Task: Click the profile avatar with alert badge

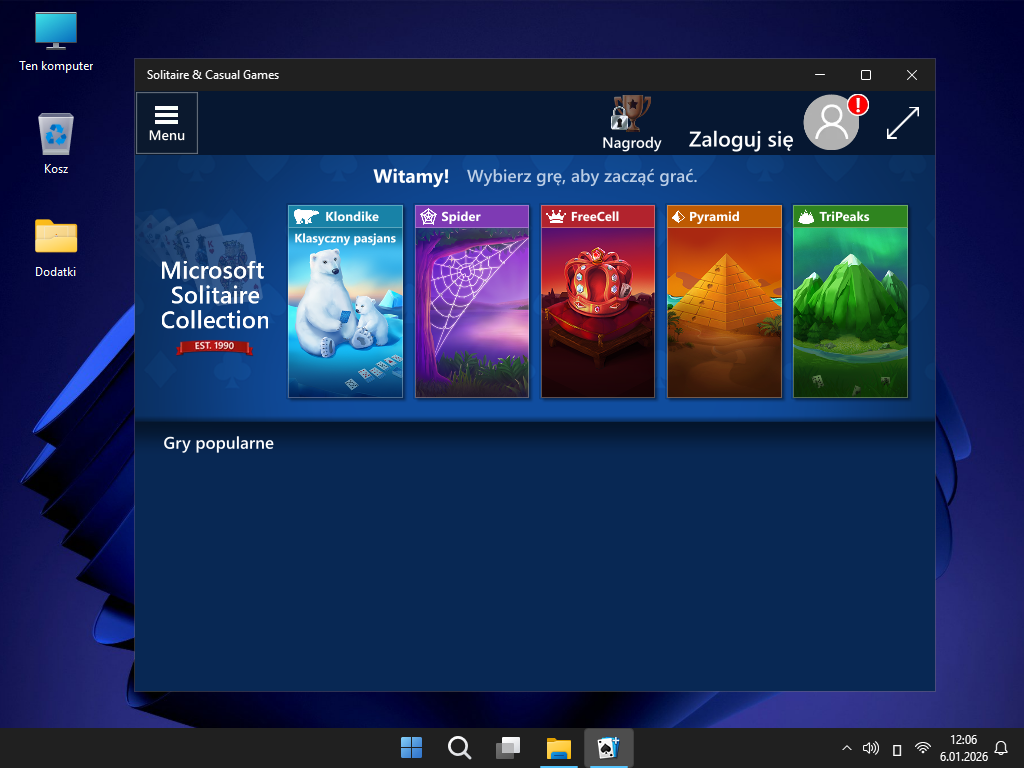Action: [x=832, y=123]
